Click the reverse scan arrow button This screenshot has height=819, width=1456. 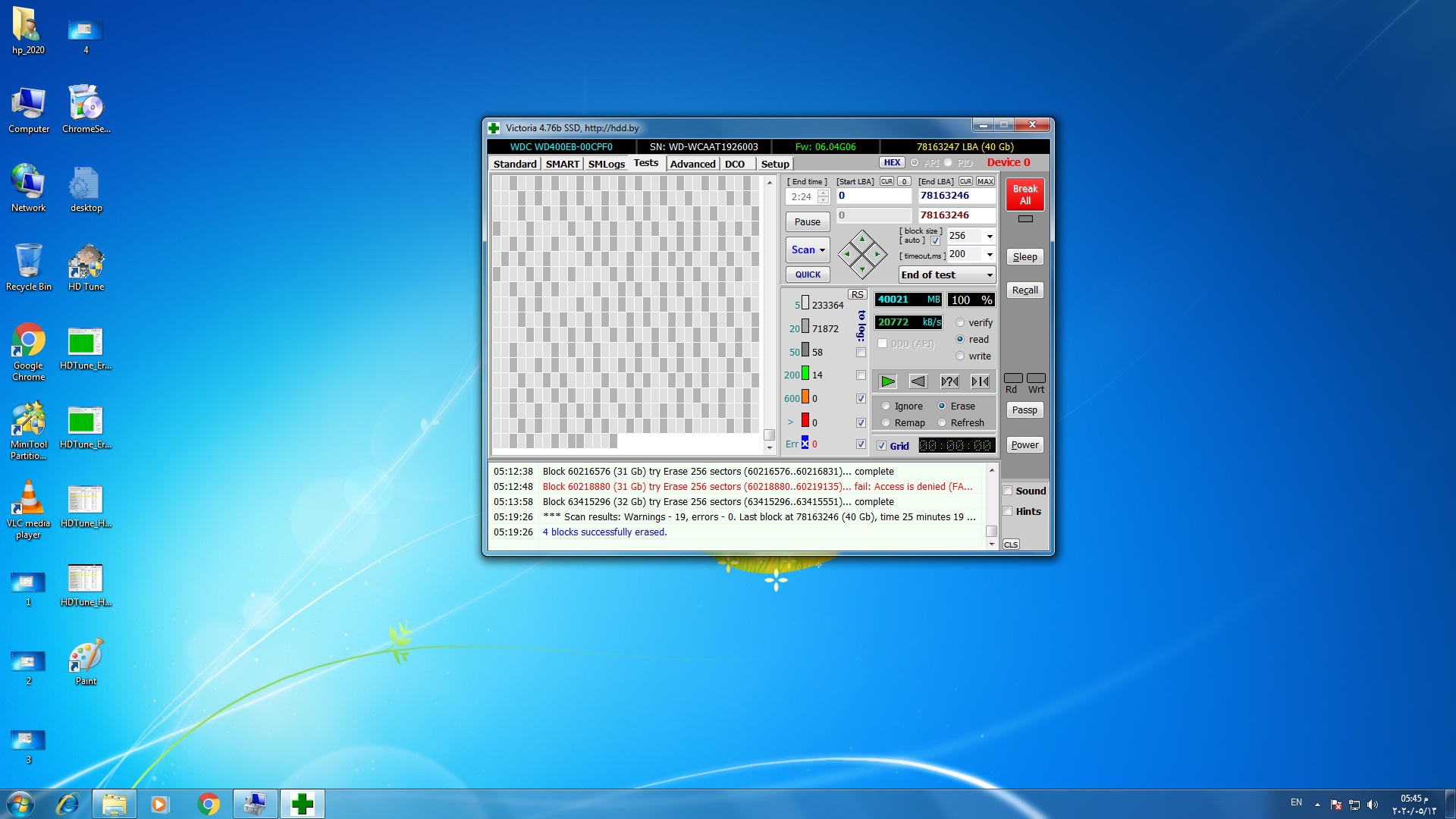click(x=918, y=381)
